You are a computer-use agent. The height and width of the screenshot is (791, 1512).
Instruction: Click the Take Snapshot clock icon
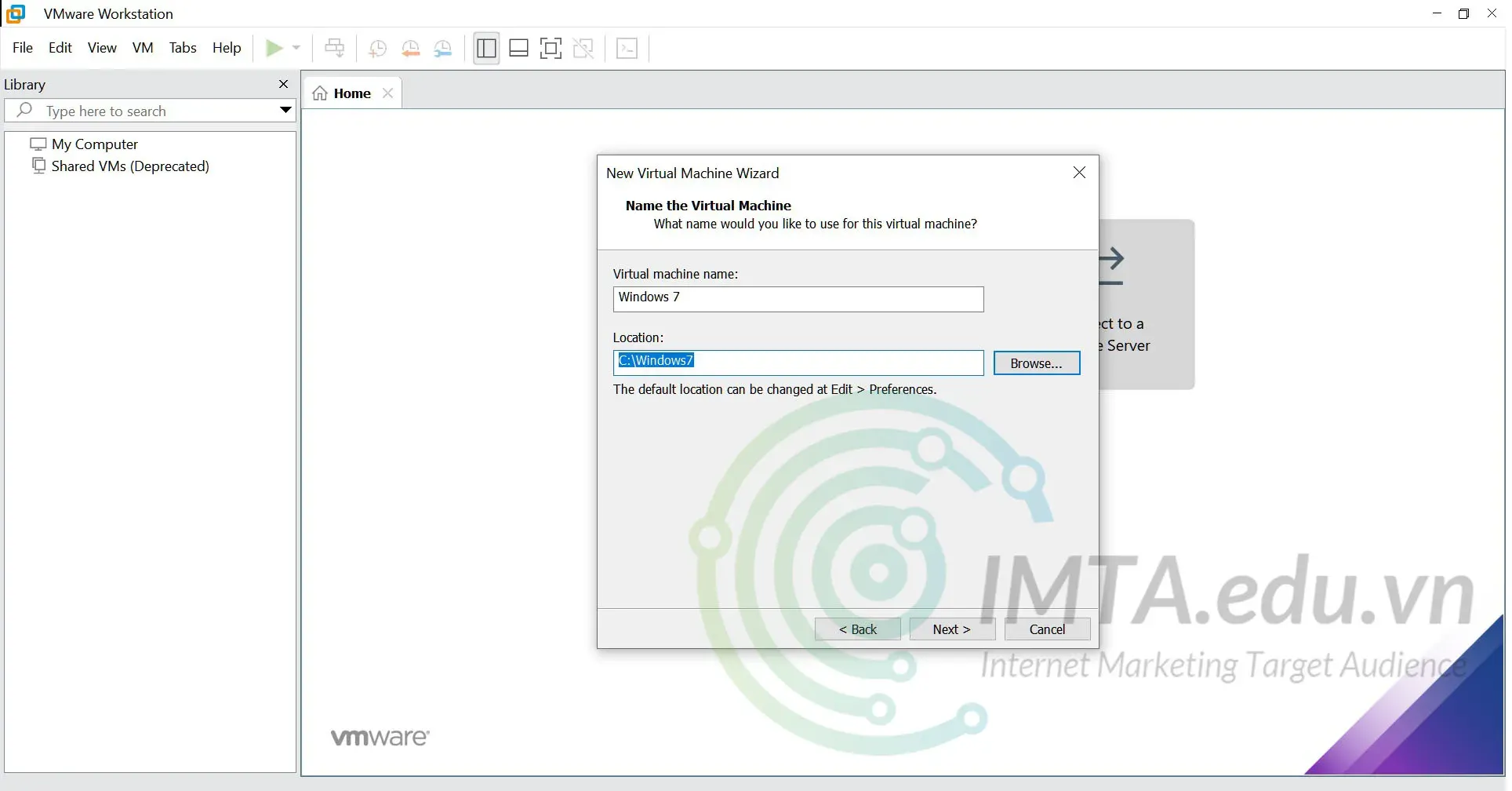coord(377,49)
